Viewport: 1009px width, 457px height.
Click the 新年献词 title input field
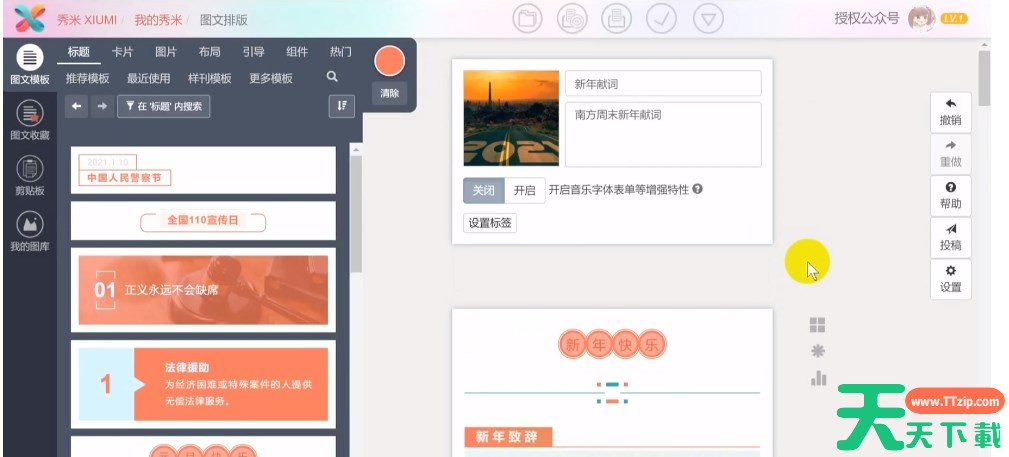point(663,84)
